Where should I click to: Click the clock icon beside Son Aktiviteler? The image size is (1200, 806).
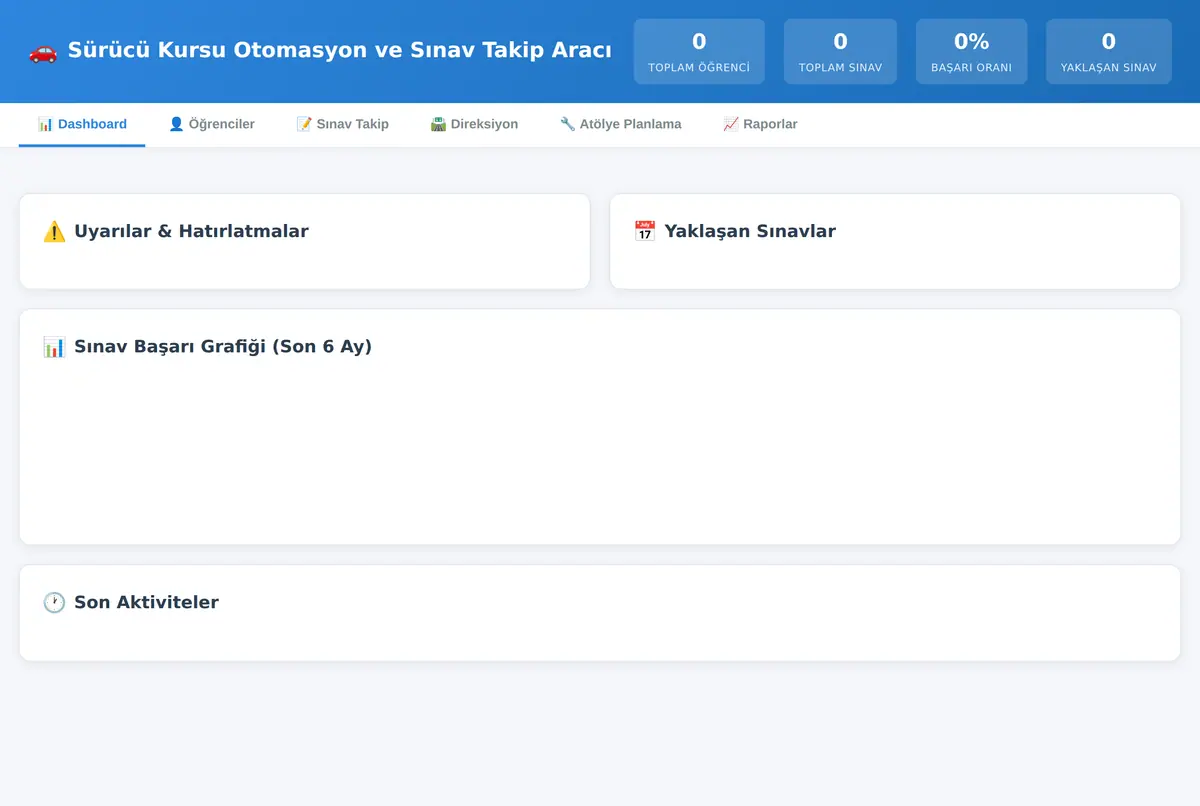(54, 603)
